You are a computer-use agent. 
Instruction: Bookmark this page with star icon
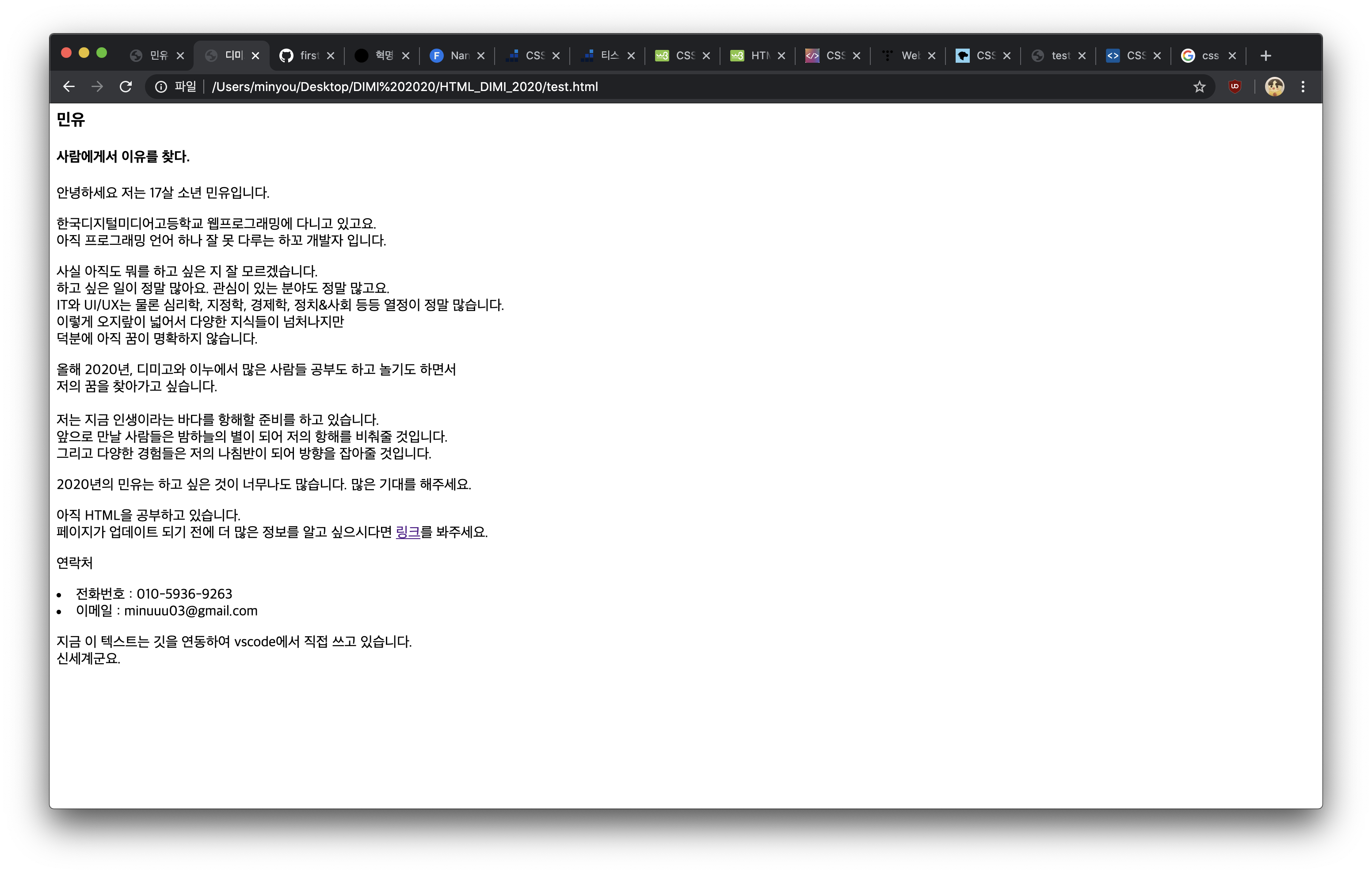[x=1199, y=87]
